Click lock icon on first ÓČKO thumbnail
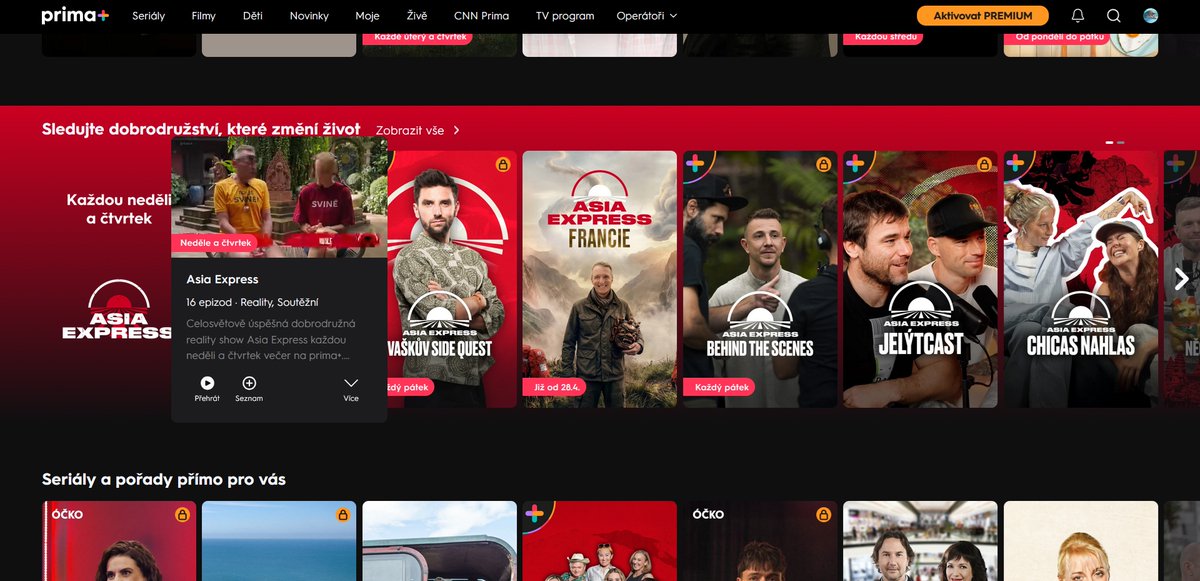This screenshot has width=1200, height=581. coord(182,514)
